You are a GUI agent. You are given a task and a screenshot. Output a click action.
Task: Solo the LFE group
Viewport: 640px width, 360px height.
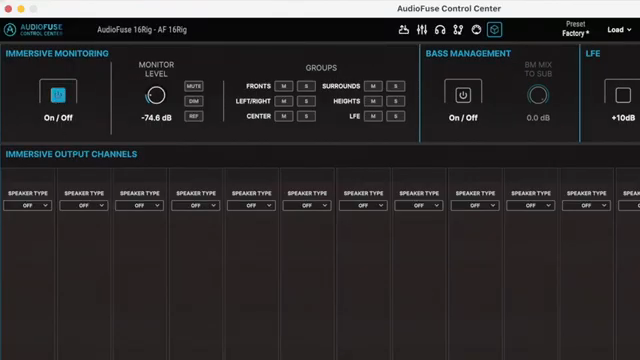coord(396,116)
